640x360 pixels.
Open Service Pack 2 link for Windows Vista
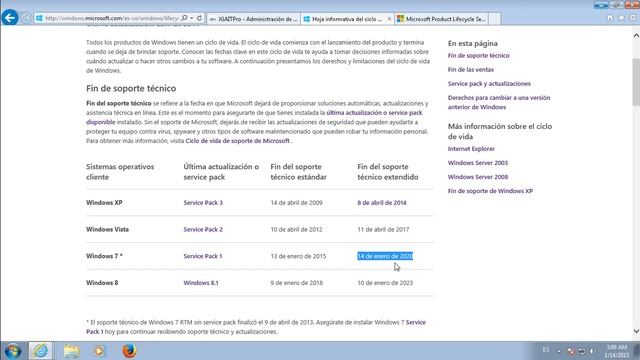[x=203, y=229]
